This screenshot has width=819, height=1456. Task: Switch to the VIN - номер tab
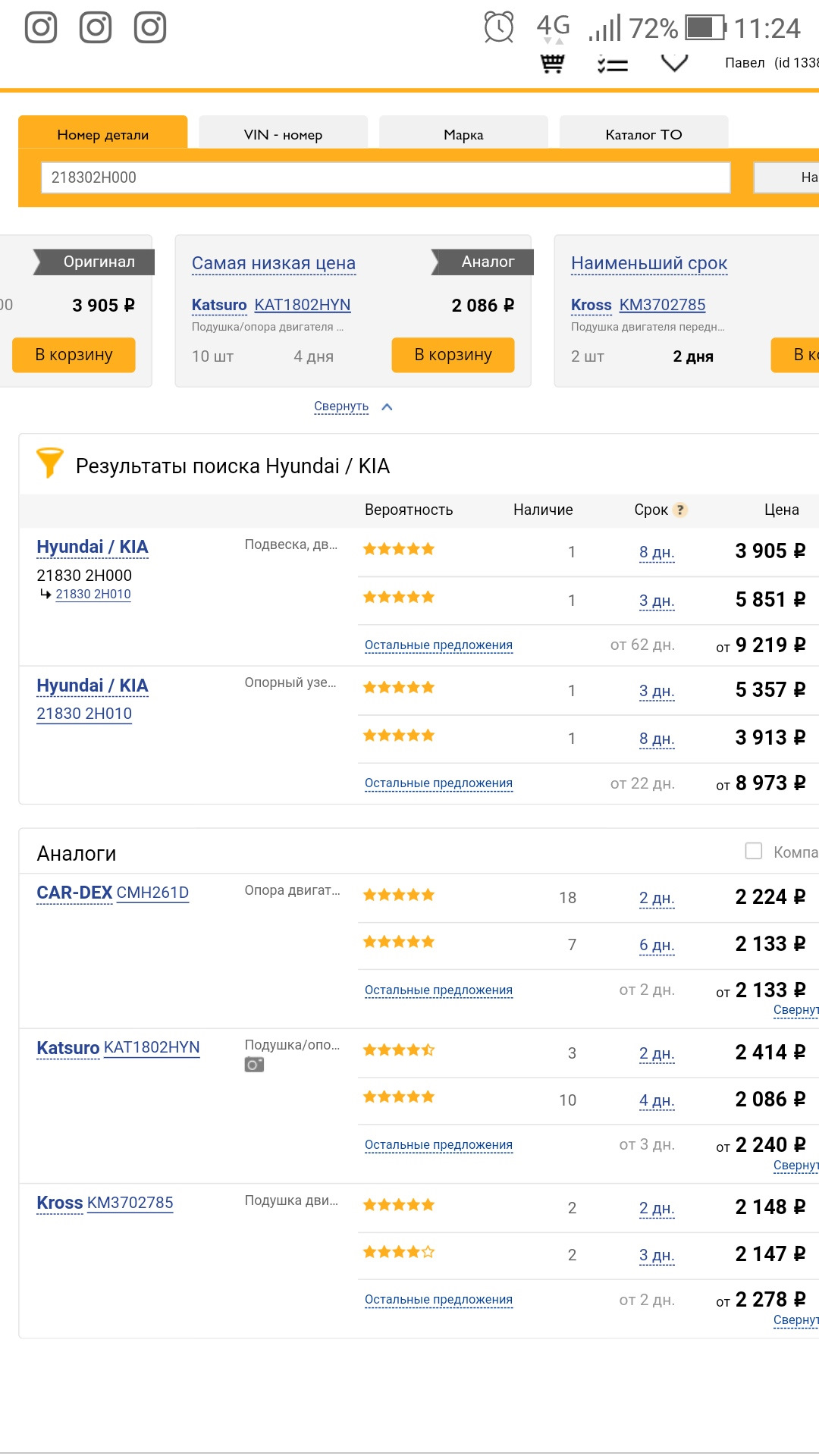(x=283, y=134)
